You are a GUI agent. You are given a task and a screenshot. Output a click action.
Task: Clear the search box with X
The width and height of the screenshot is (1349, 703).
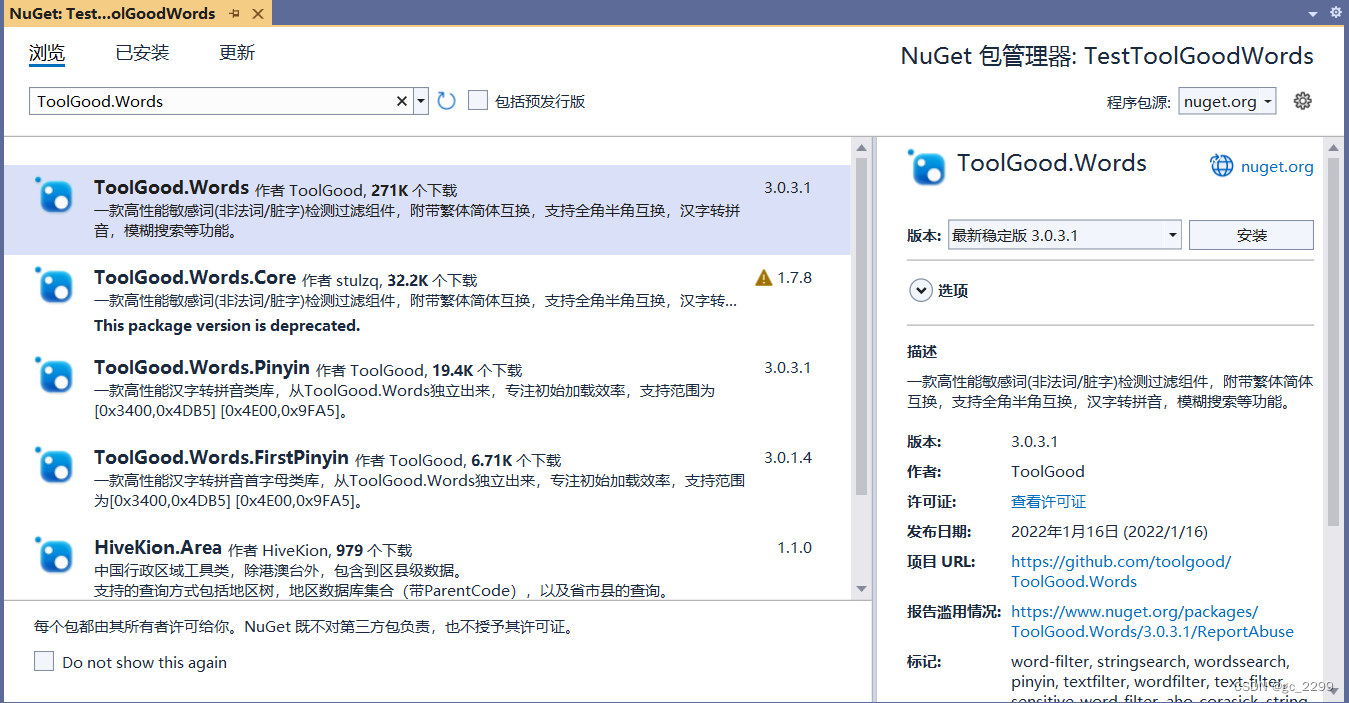[402, 101]
